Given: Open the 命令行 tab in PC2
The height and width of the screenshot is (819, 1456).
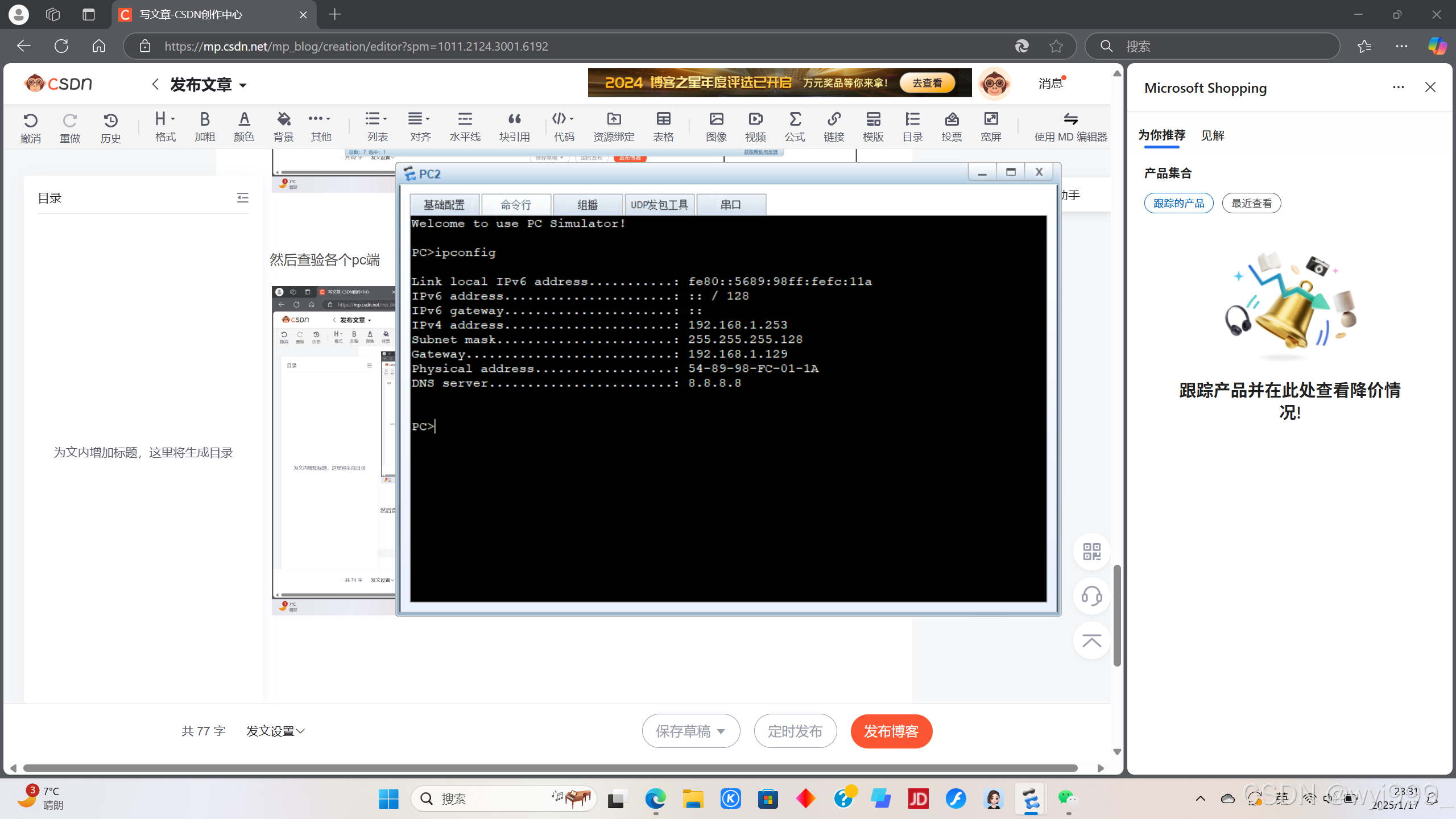Looking at the screenshot, I should click(x=515, y=205).
